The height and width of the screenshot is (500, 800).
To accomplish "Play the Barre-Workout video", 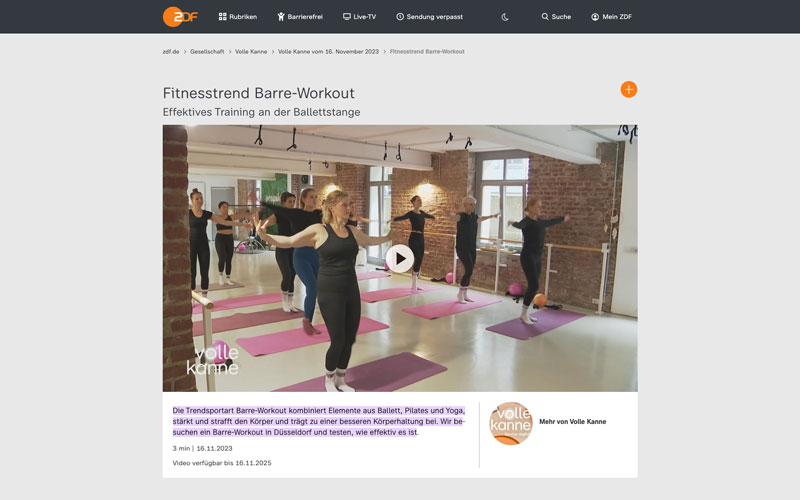I will (400, 258).
